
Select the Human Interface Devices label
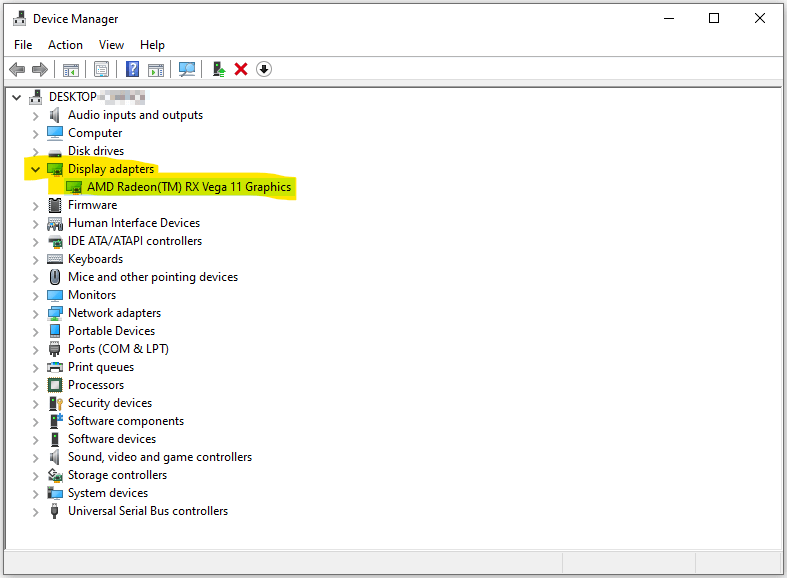point(134,223)
